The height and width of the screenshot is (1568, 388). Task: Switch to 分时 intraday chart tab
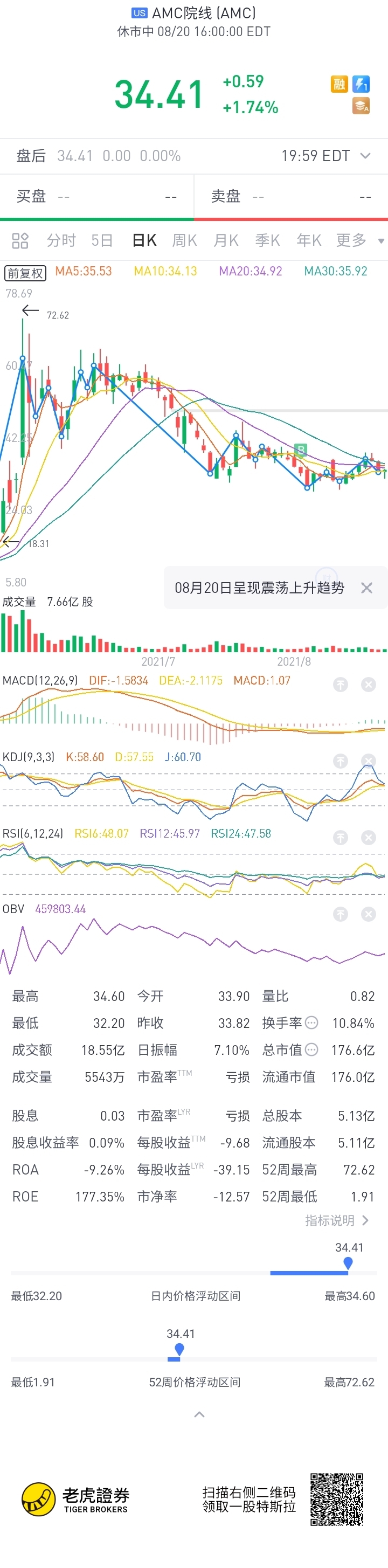[61, 240]
